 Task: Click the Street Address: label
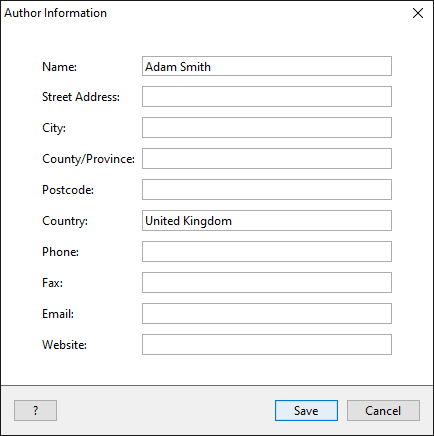click(x=81, y=97)
